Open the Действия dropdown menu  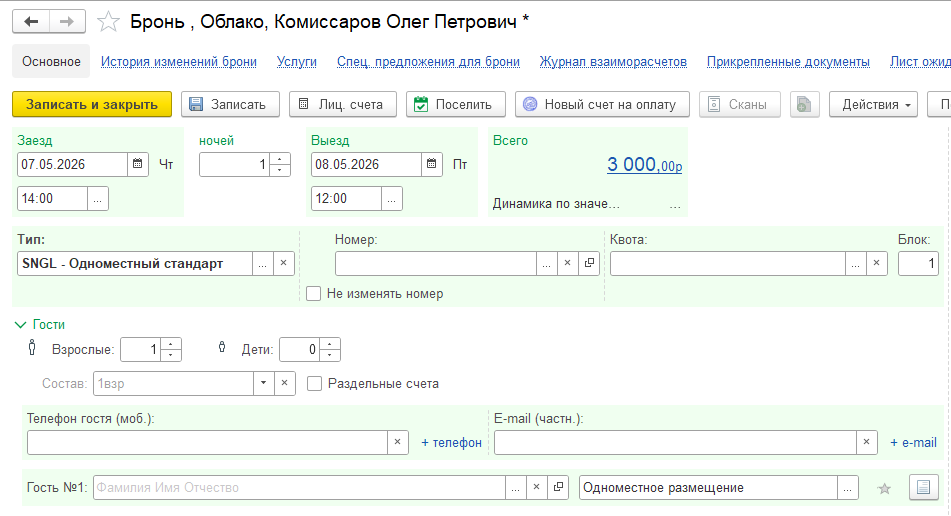(873, 104)
